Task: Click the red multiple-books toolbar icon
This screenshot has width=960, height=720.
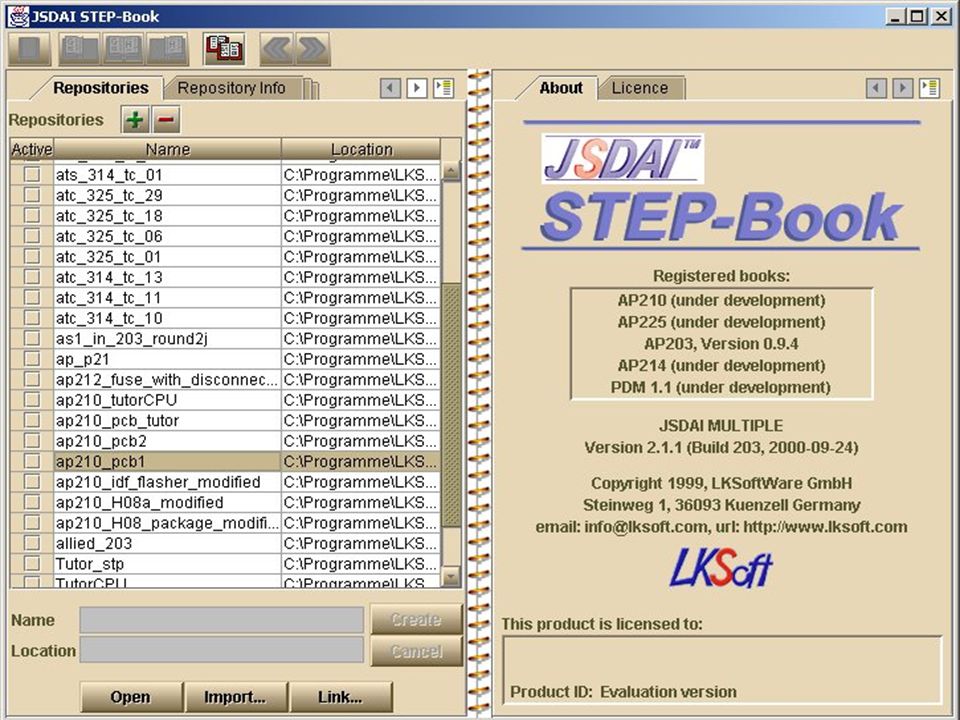Action: (x=224, y=49)
